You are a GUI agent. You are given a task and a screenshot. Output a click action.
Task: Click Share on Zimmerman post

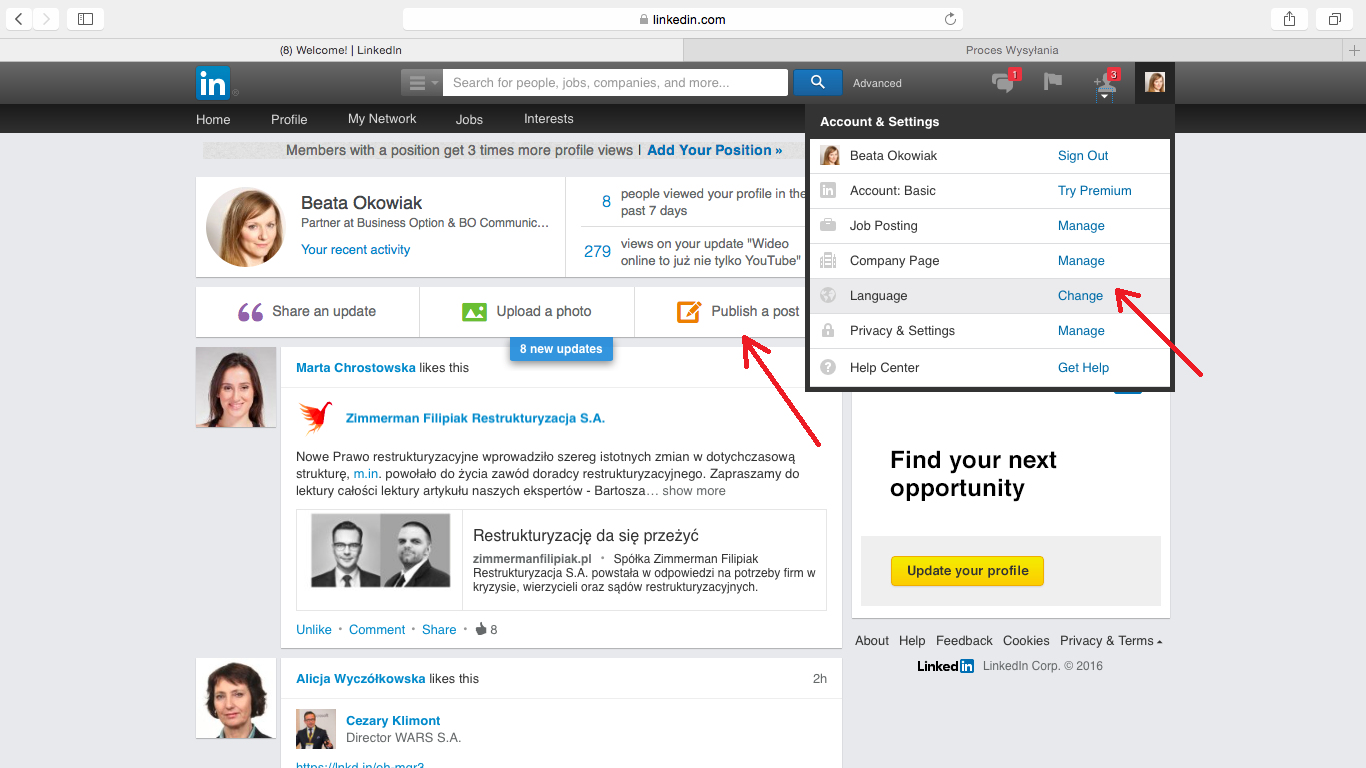coord(439,630)
